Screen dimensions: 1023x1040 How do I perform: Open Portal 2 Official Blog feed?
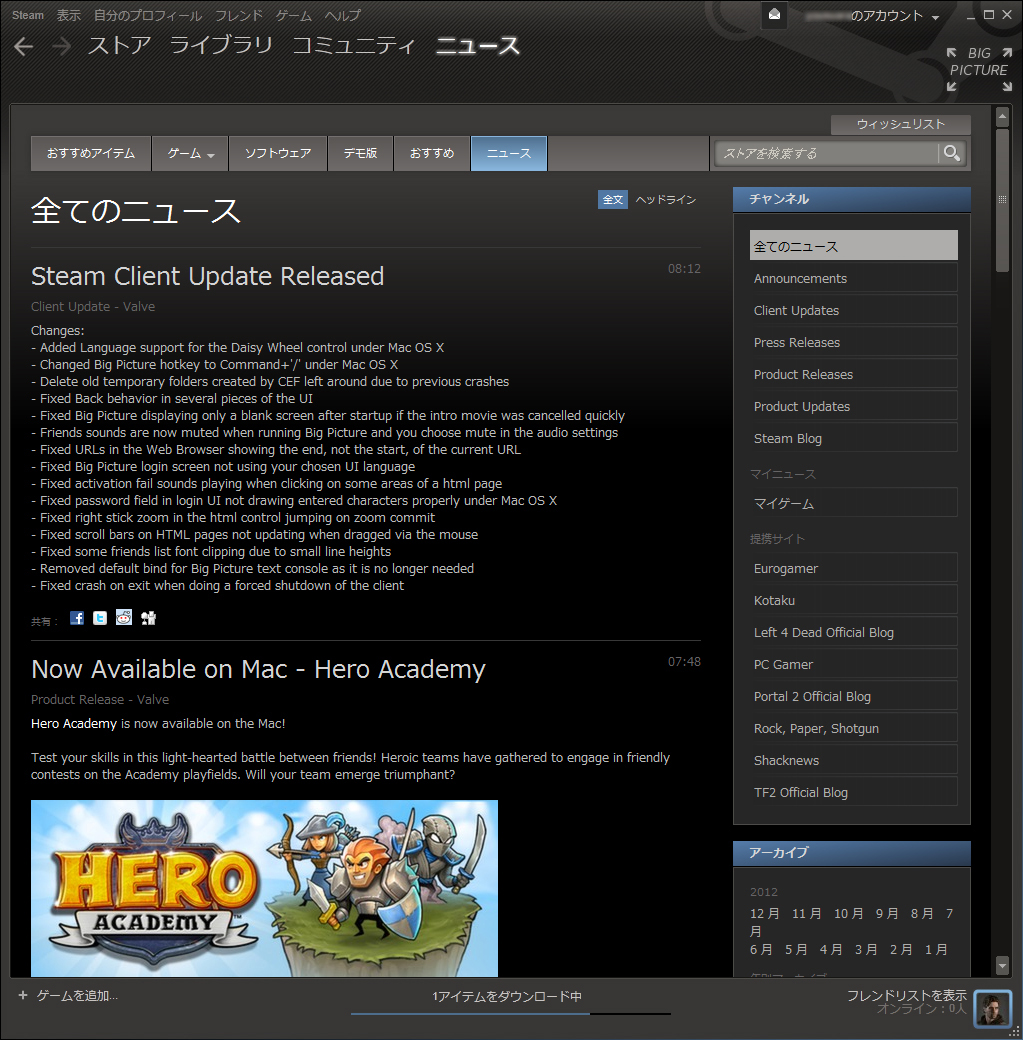853,696
